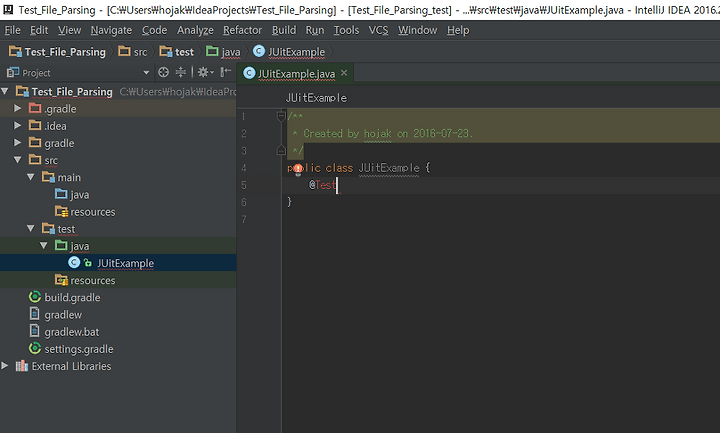Open the Build menu

click(284, 30)
